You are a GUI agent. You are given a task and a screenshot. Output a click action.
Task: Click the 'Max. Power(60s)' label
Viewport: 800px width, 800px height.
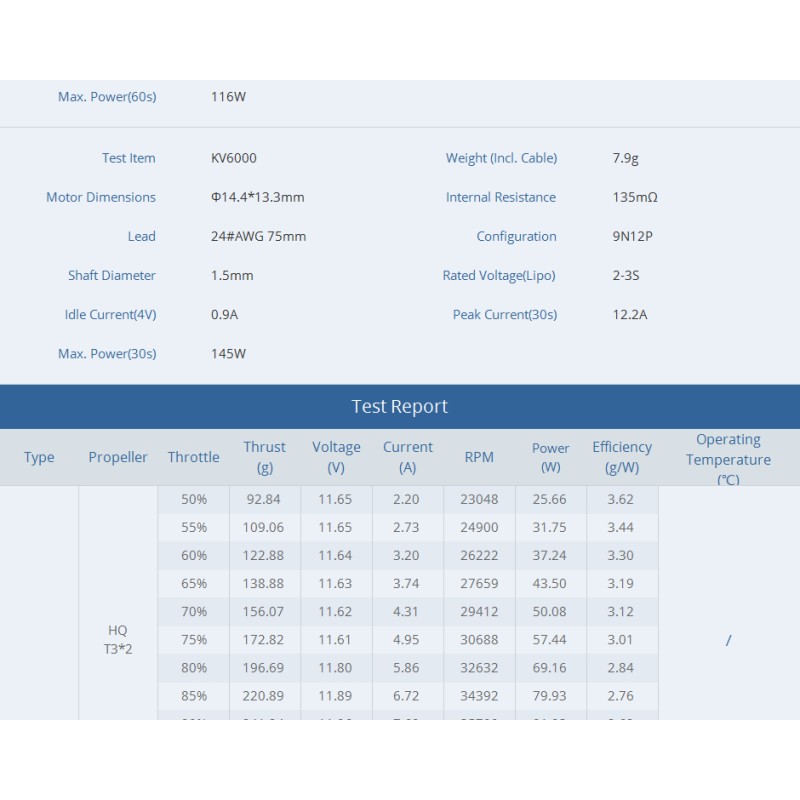pyautogui.click(x=107, y=97)
